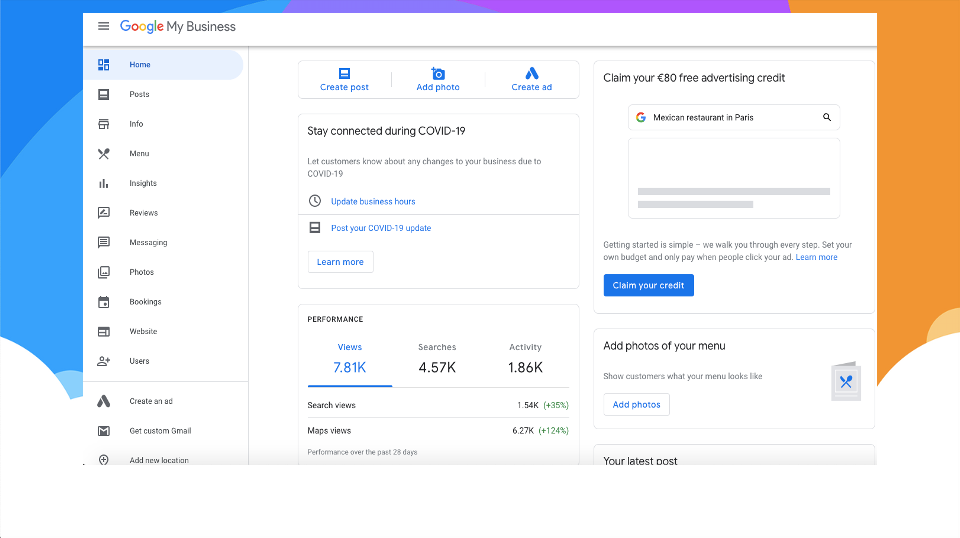
Task: Click the Messaging chat icon
Action: click(x=103, y=242)
